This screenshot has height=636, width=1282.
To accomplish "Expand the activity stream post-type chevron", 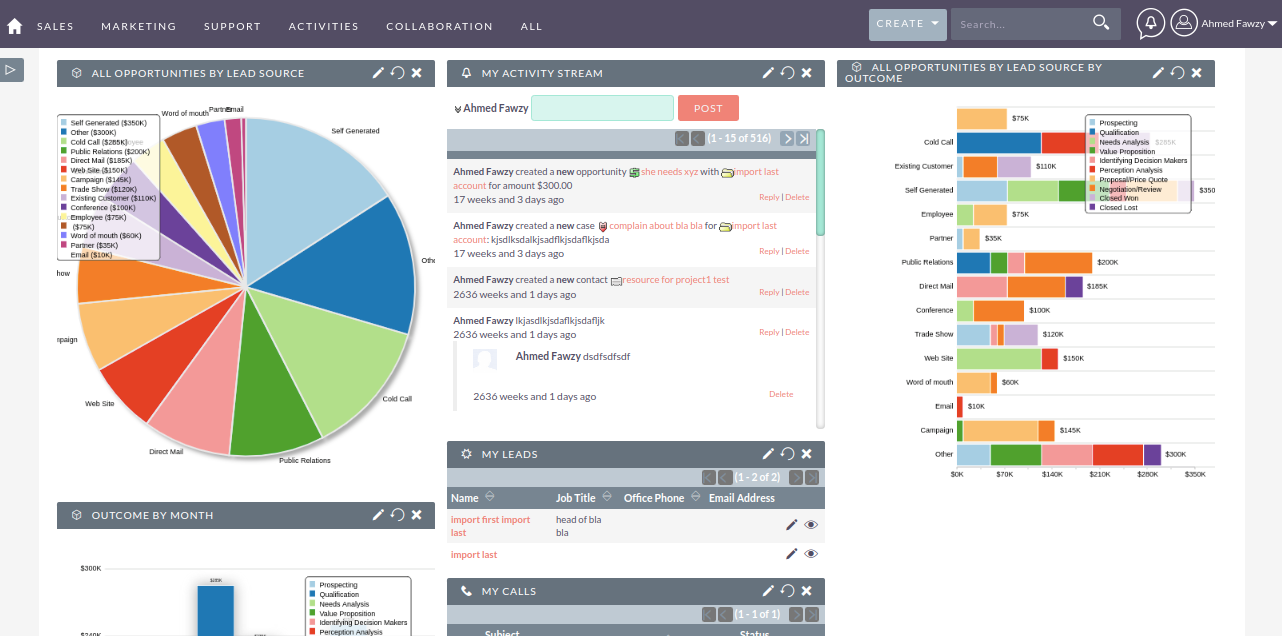I will 458,109.
